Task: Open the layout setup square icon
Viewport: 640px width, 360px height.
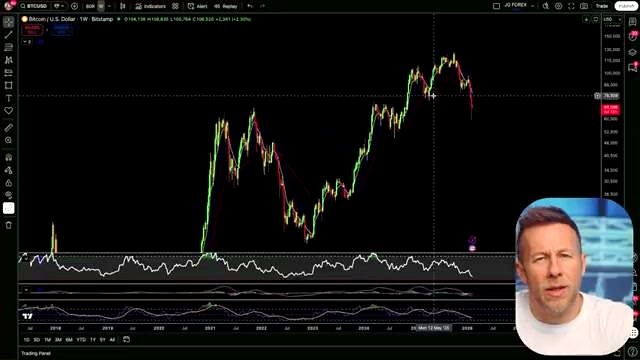Action: [x=496, y=6]
